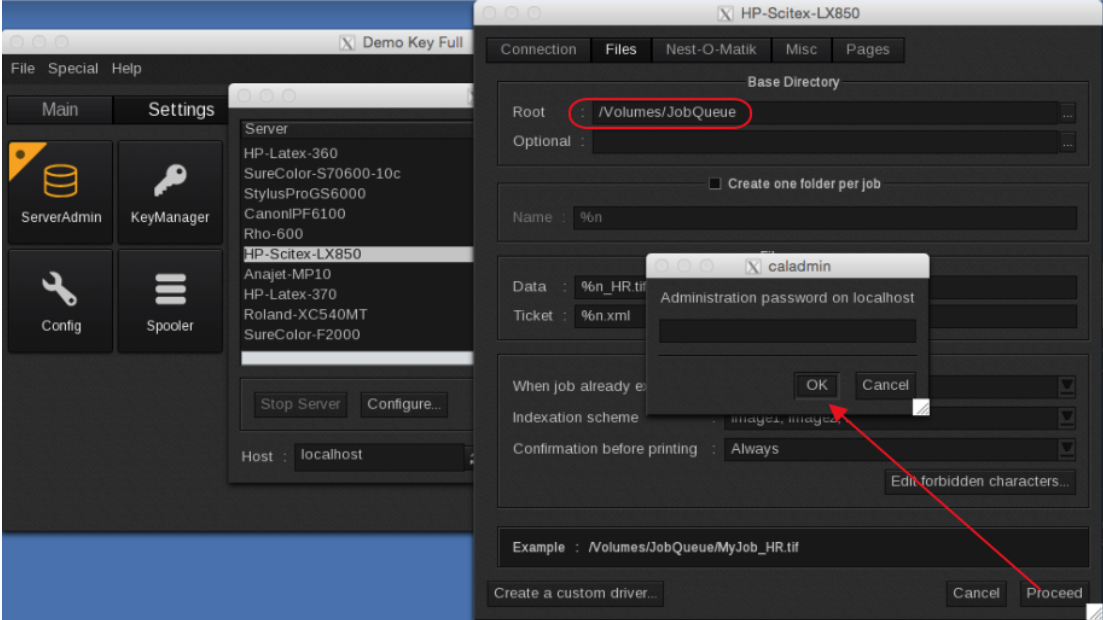Click browse button next to Root path
1103x620 pixels.
point(1068,113)
